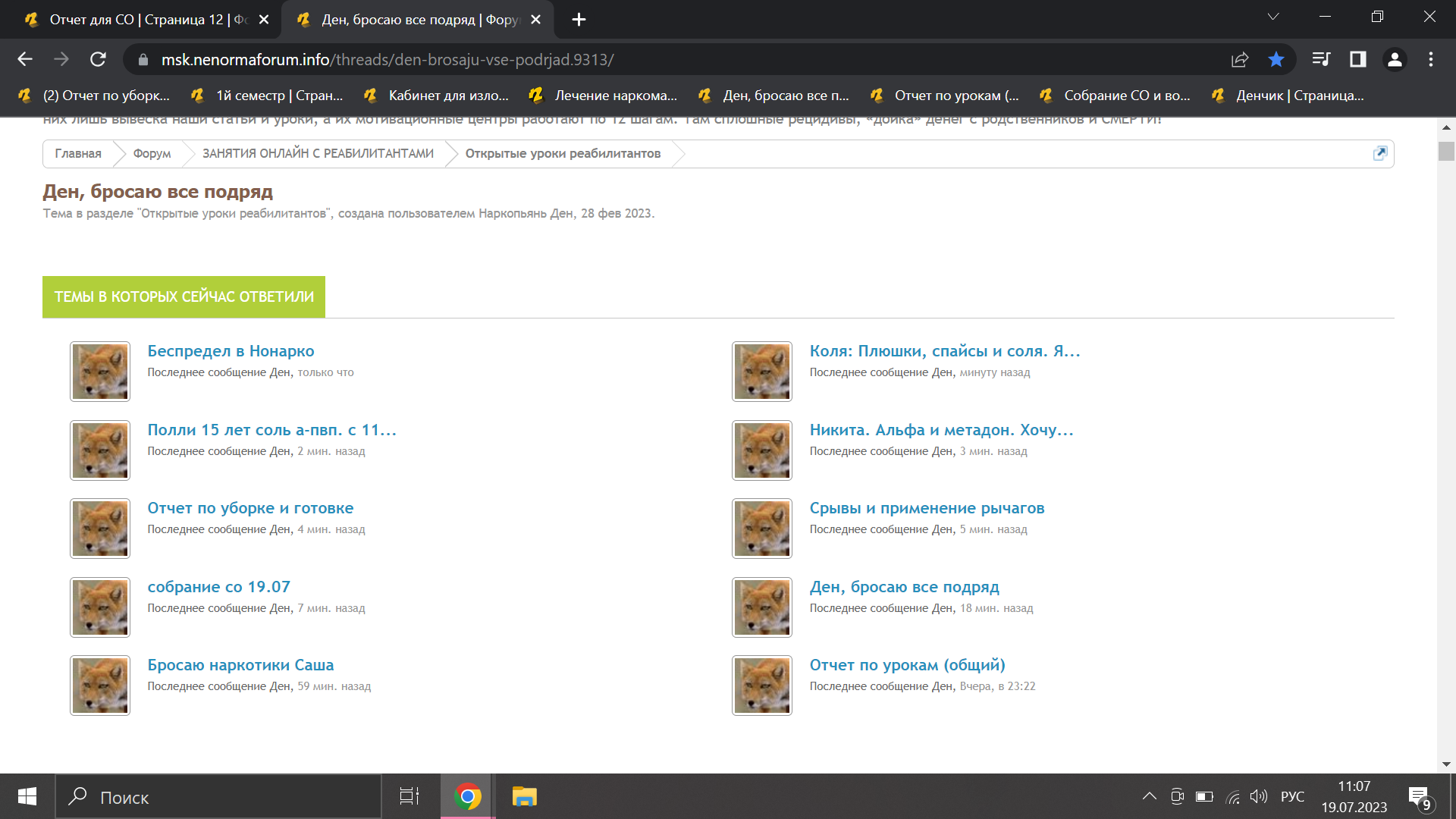Show hidden system tray icons
Screen dimensions: 1456x819
coord(1149,796)
